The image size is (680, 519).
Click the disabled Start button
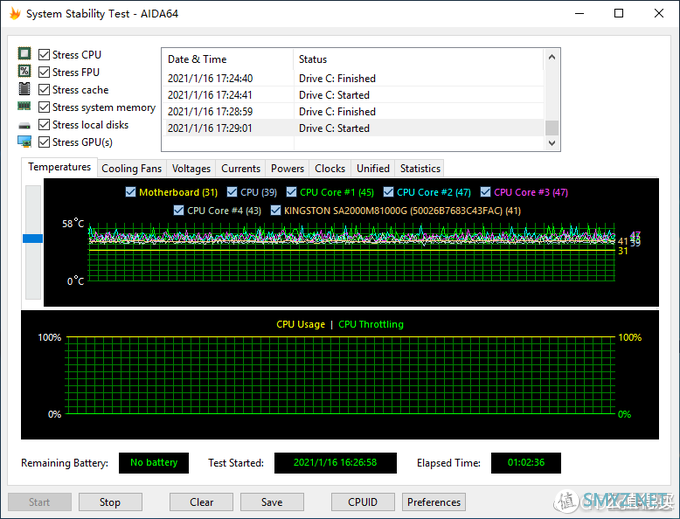[x=39, y=502]
